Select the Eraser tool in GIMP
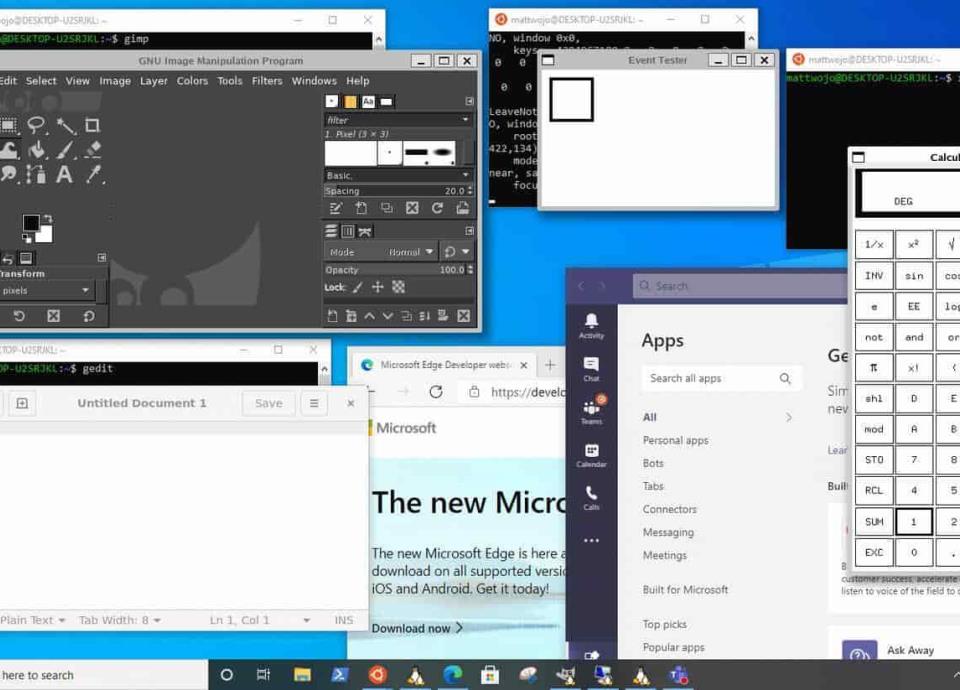Image resolution: width=960 pixels, height=690 pixels. tap(93, 150)
